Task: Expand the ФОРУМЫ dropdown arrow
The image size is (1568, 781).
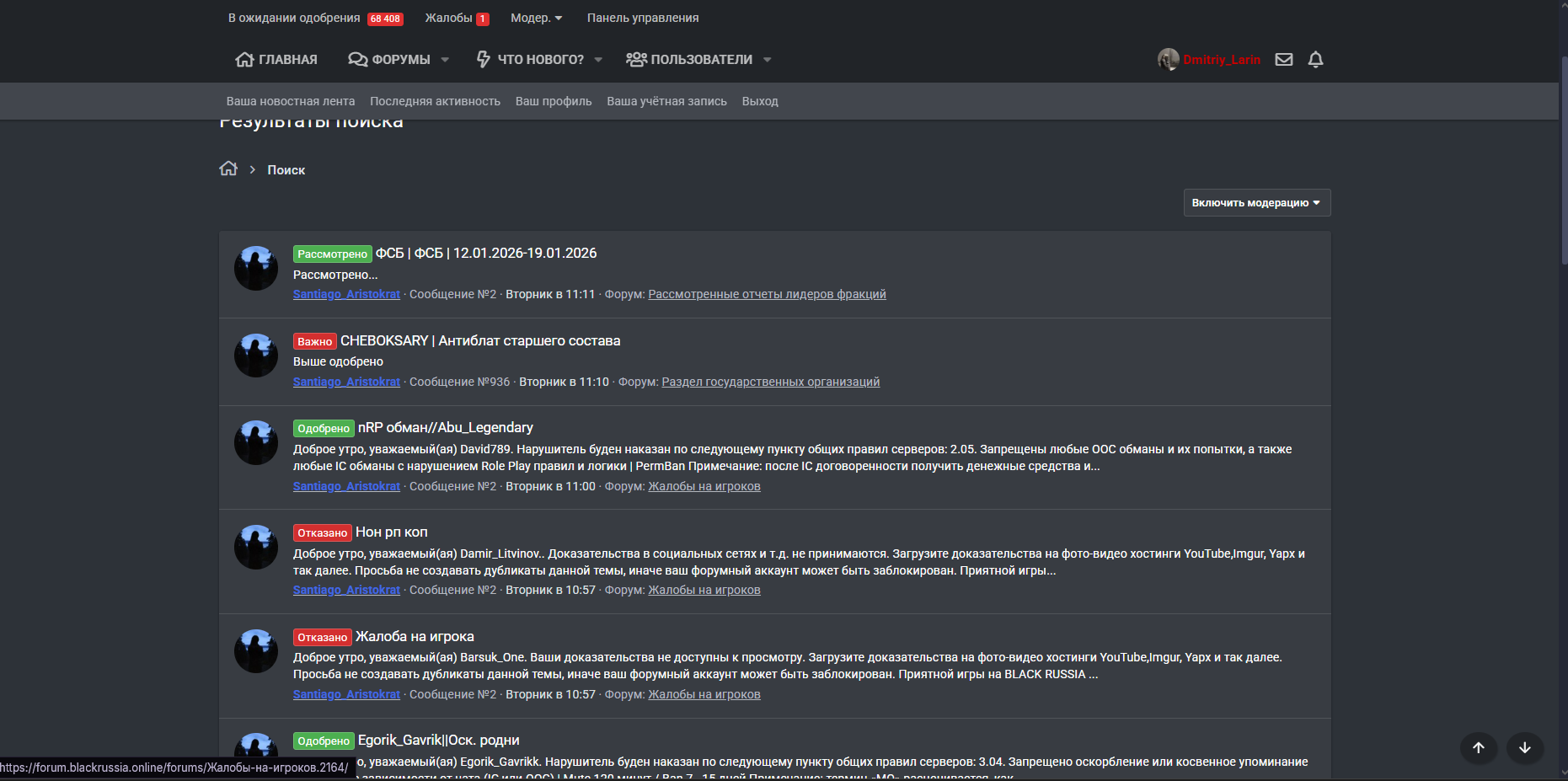Action: (445, 60)
